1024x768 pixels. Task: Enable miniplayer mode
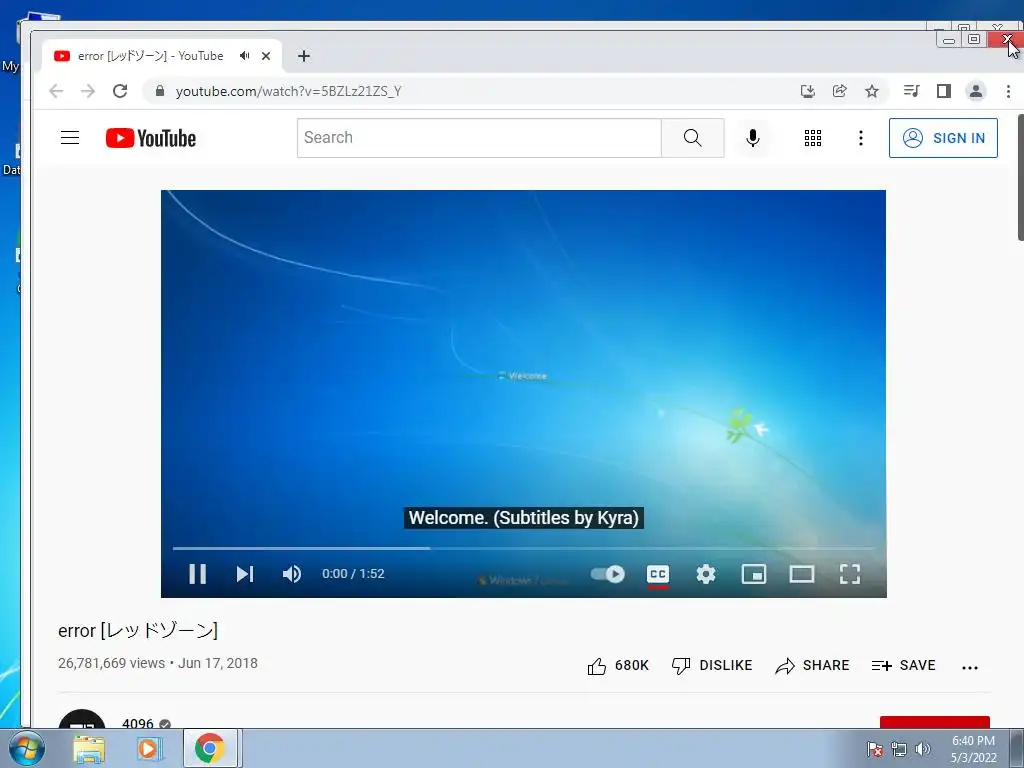(x=754, y=573)
